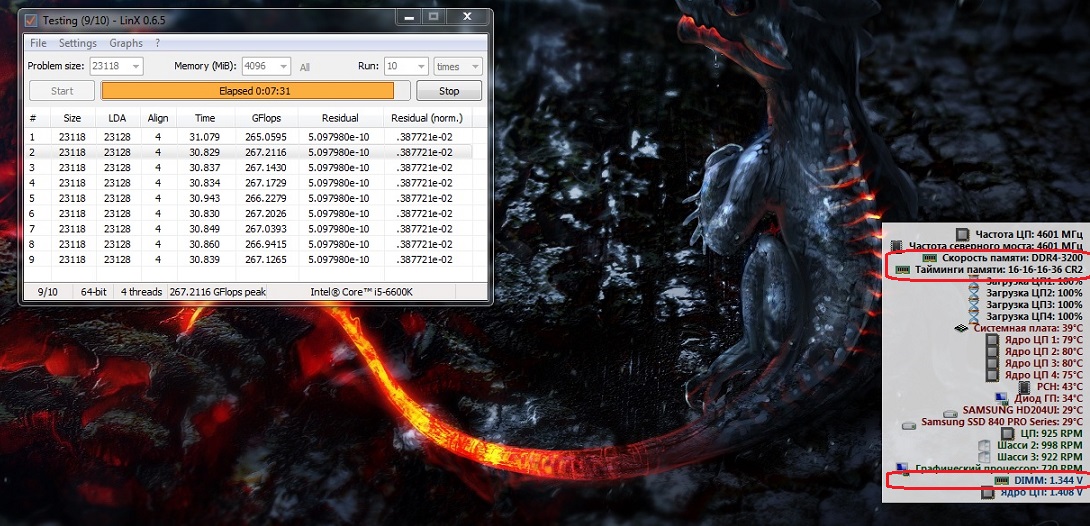Image resolution: width=1090 pixels, height=526 pixels.
Task: Expand the Memory (MiB) dropdown
Action: (283, 66)
